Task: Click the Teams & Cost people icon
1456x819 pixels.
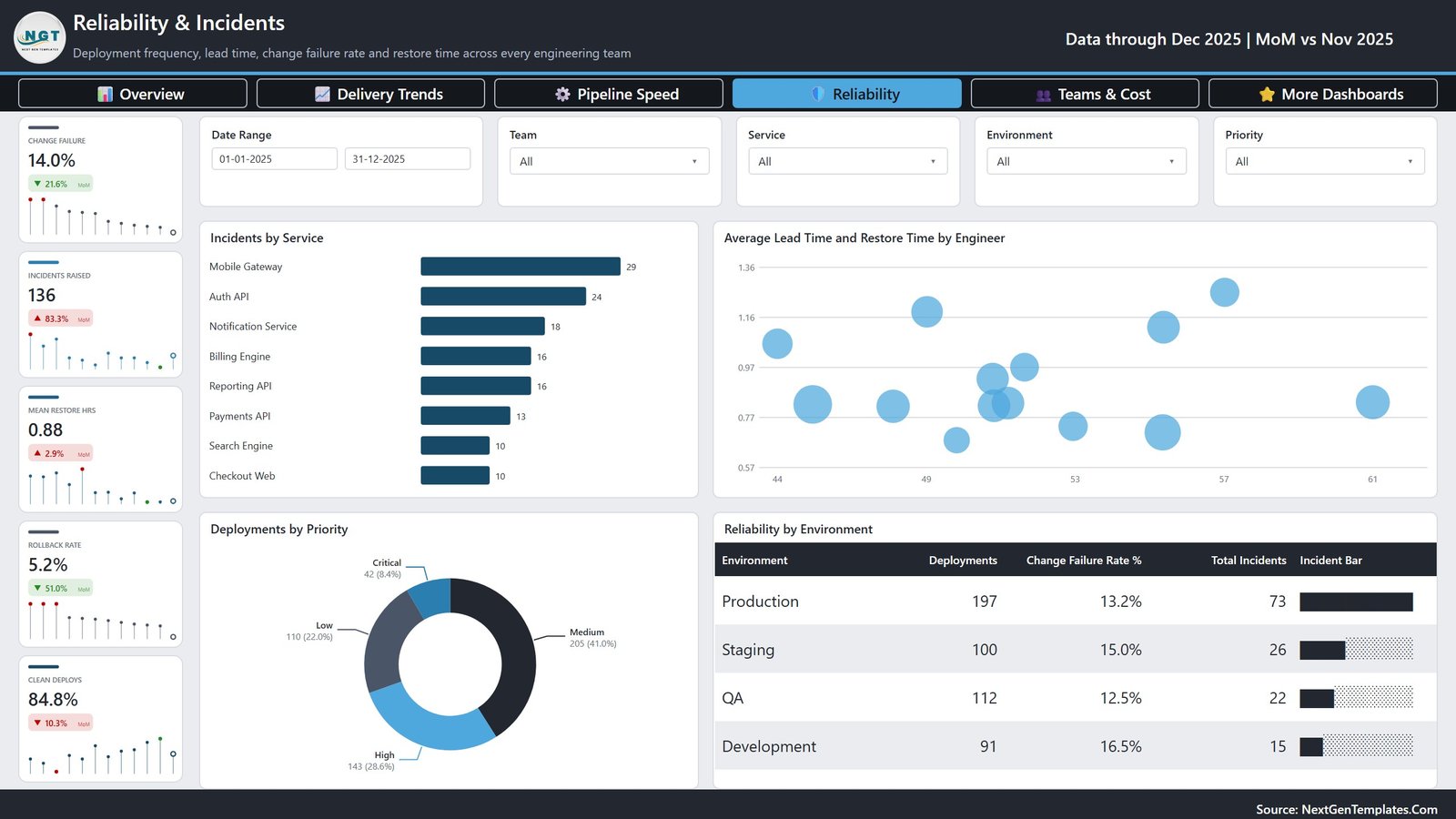Action: tap(1044, 95)
